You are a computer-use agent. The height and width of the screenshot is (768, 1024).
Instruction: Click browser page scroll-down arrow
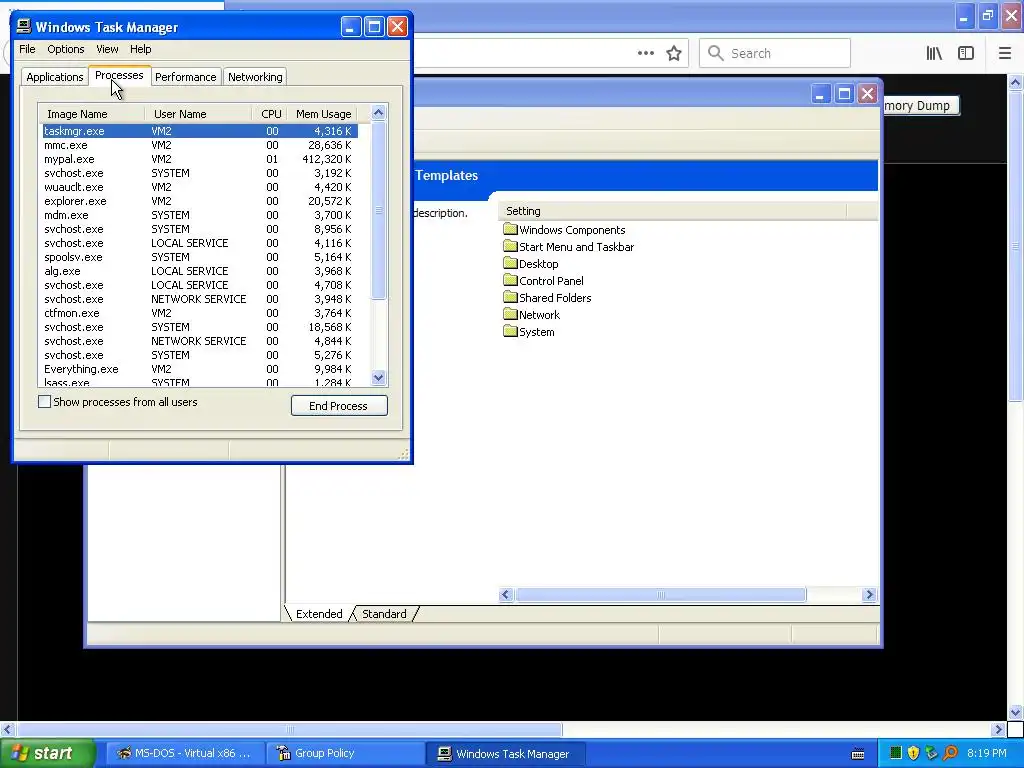point(1015,712)
